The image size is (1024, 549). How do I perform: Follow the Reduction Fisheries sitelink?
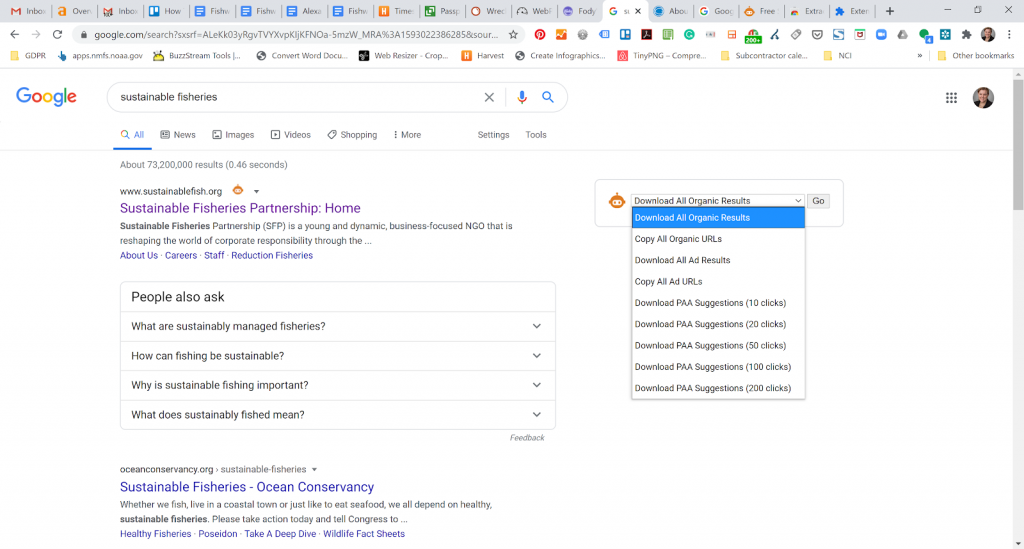point(272,255)
